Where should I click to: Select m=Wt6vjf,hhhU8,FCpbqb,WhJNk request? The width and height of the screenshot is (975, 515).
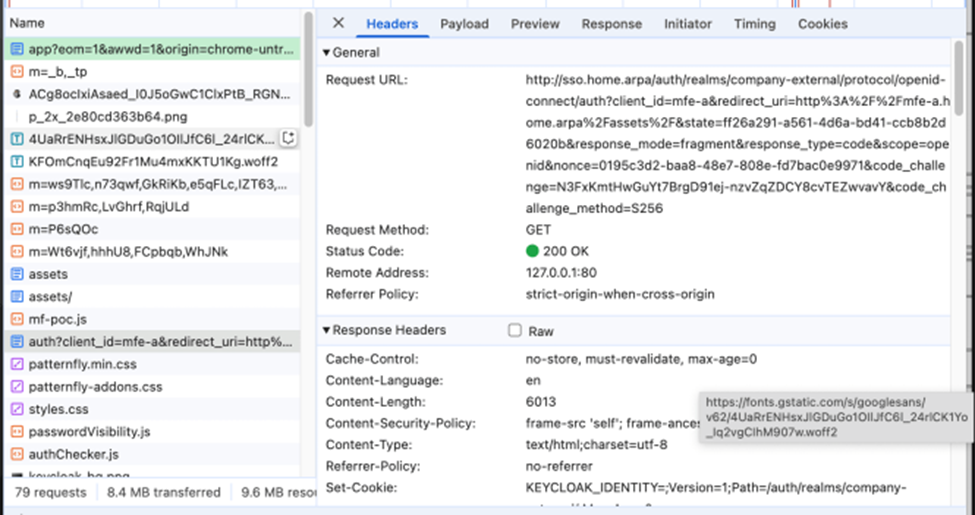(152, 252)
